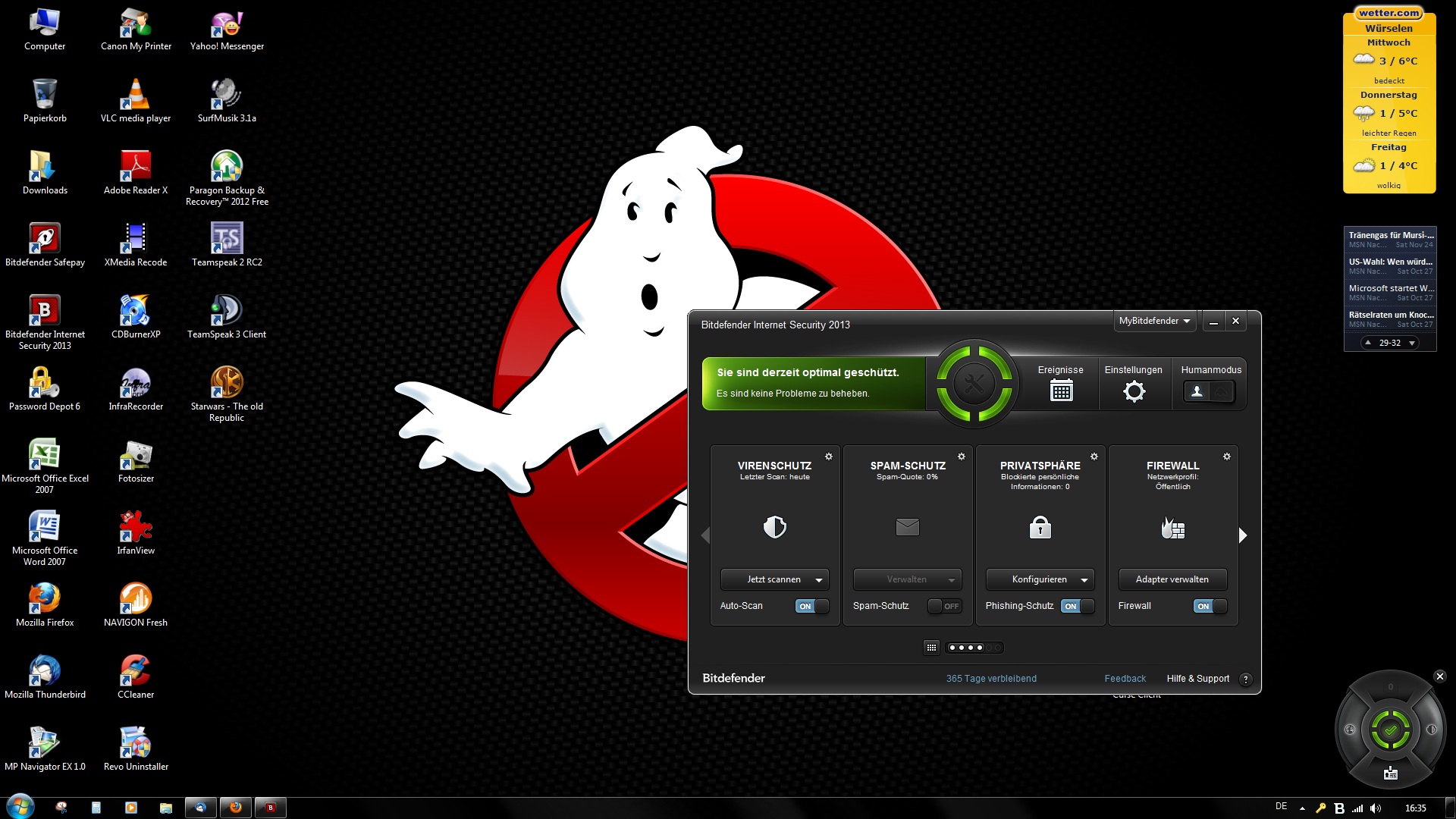
Task: Open Virenschutz module settings gear
Action: [x=829, y=457]
